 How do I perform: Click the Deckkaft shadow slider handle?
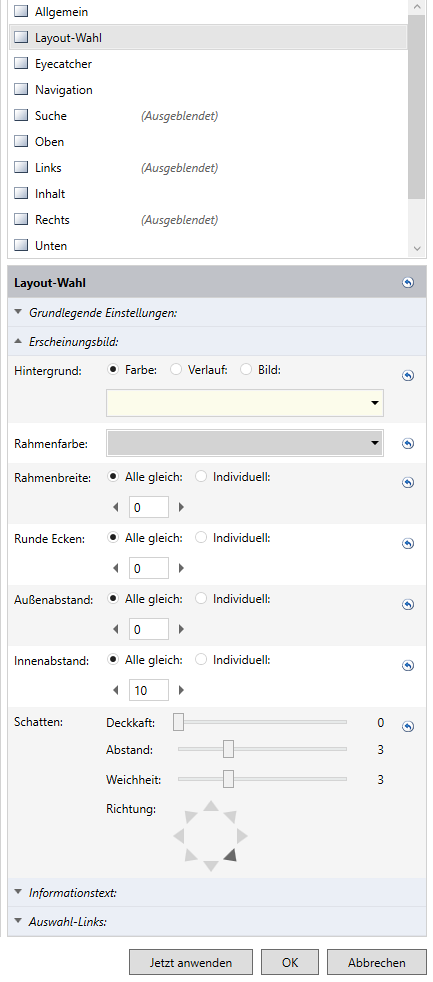[x=179, y=722]
